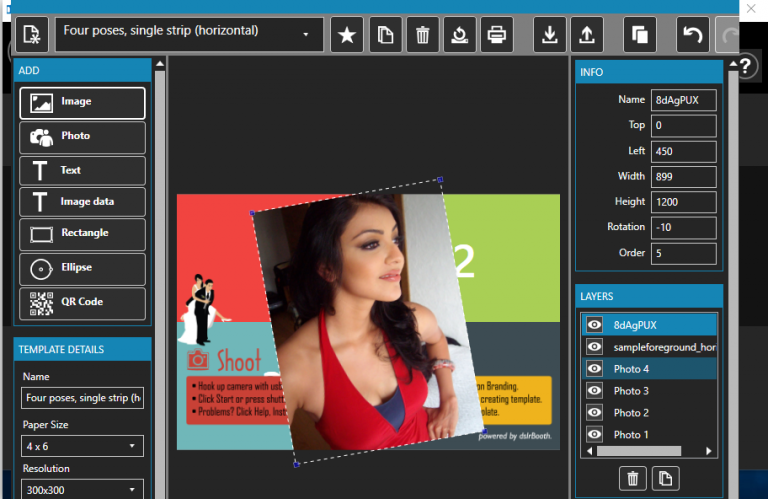This screenshot has height=499, width=768.
Task: Click the new template icon
Action: pos(32,34)
